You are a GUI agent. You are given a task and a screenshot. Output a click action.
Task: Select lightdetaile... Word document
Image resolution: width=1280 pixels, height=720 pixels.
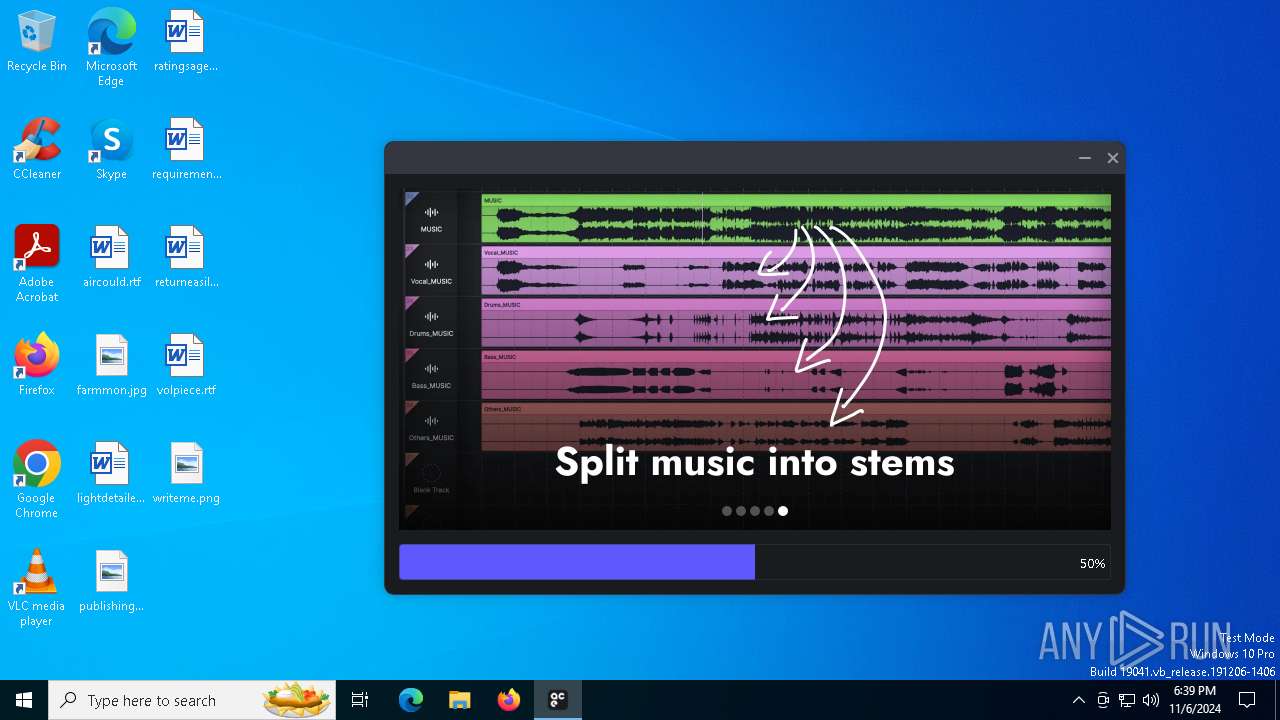coord(111,473)
